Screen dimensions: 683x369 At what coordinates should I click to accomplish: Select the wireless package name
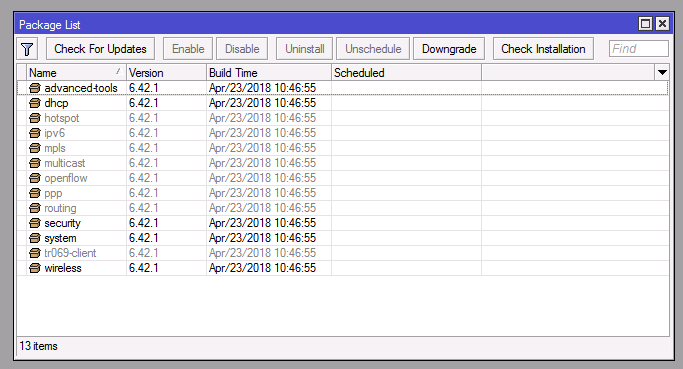[63, 268]
